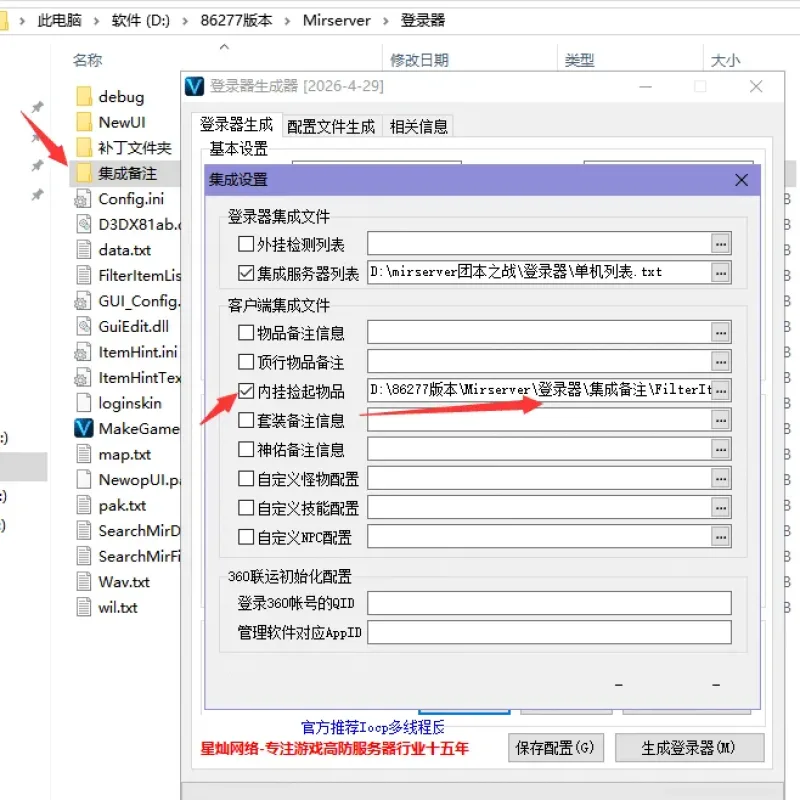800x800 pixels.
Task: Select the 集成备注 folder
Action: pyautogui.click(x=128, y=173)
